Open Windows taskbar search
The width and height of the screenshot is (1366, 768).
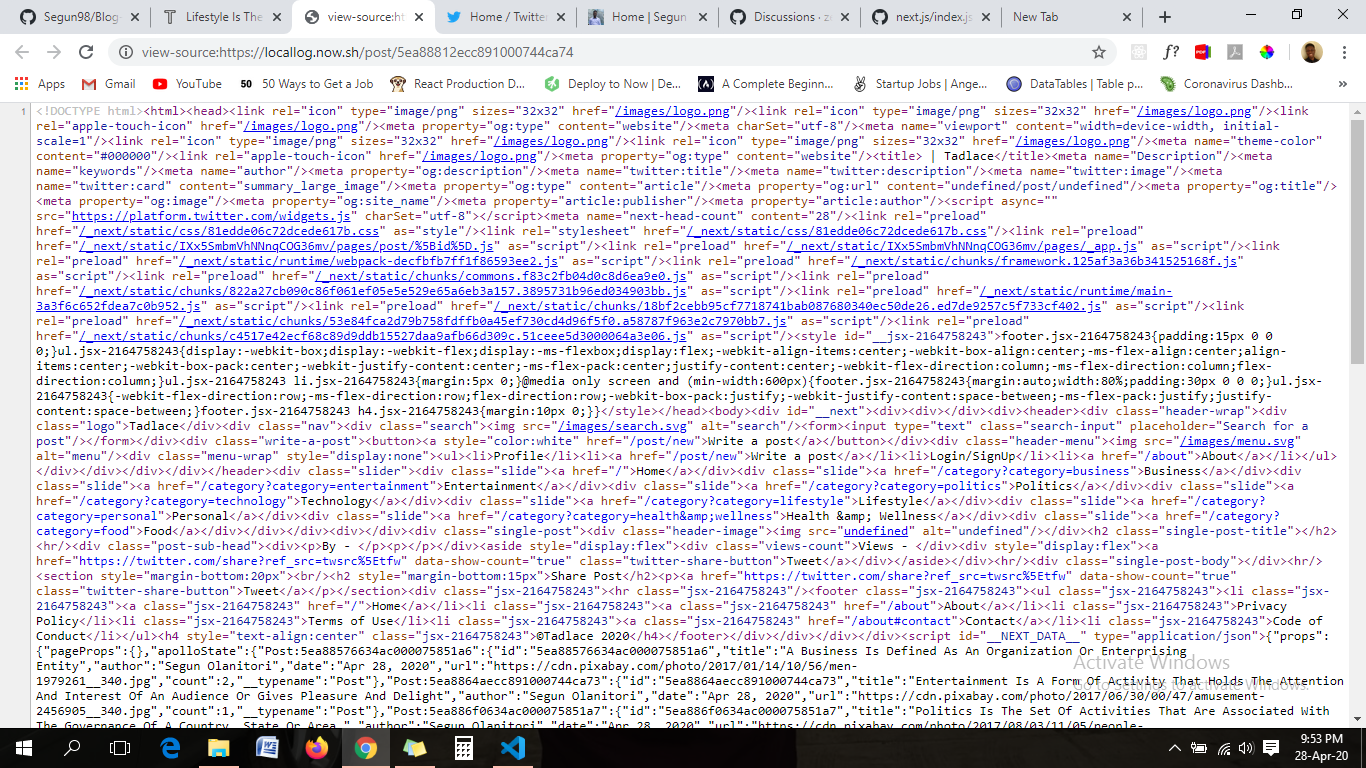tap(72, 746)
